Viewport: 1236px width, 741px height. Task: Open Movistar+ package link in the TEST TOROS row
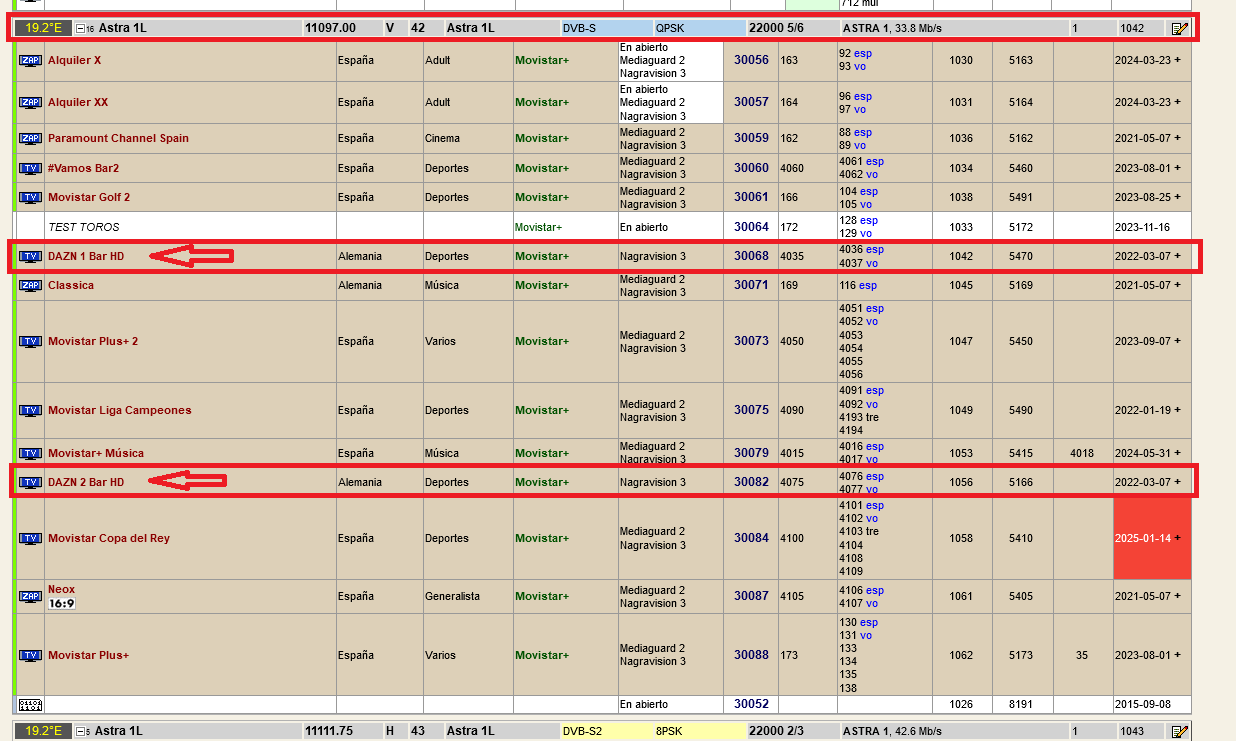click(x=539, y=227)
